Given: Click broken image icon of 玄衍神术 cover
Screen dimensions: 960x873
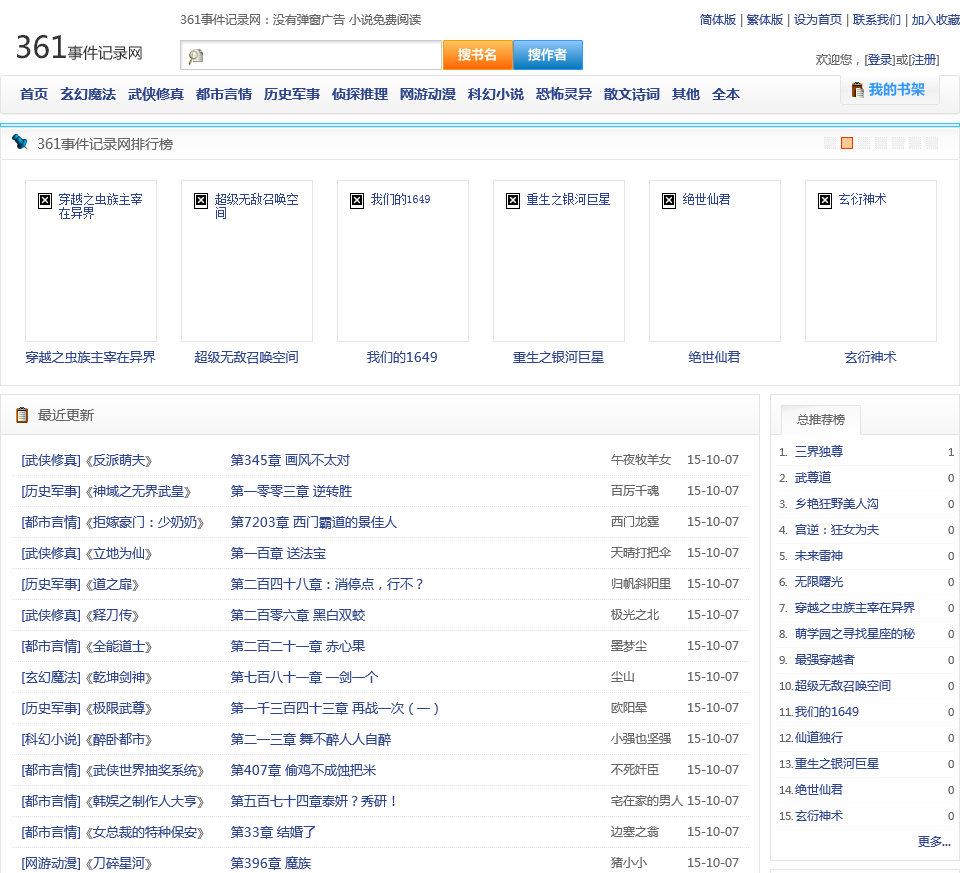Looking at the screenshot, I should tap(825, 200).
